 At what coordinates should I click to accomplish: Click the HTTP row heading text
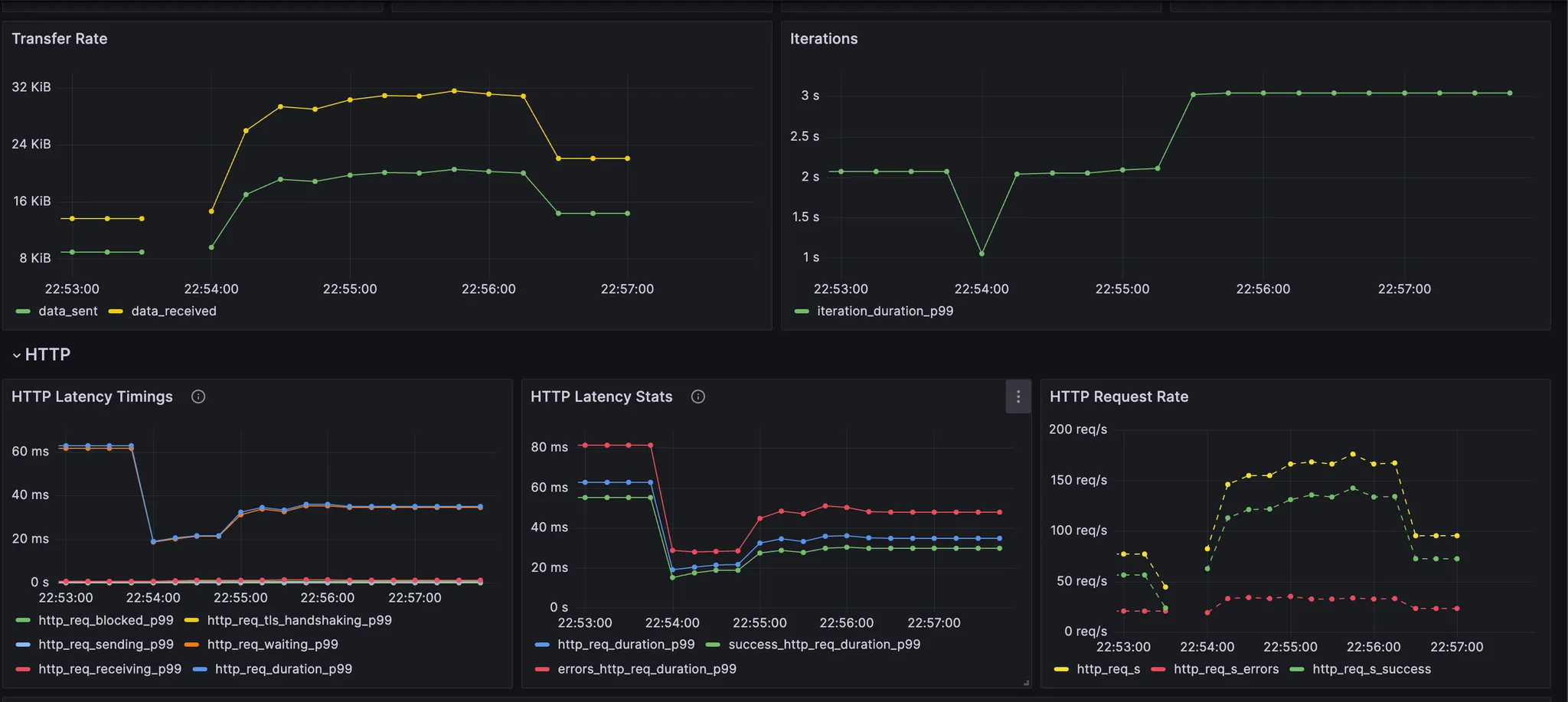(x=47, y=355)
